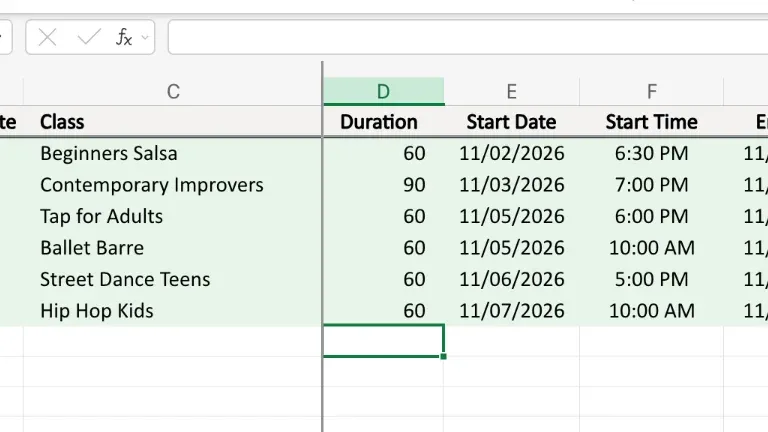Select the Beginners Salsa cell
Screen dimensions: 768x432
(173, 153)
